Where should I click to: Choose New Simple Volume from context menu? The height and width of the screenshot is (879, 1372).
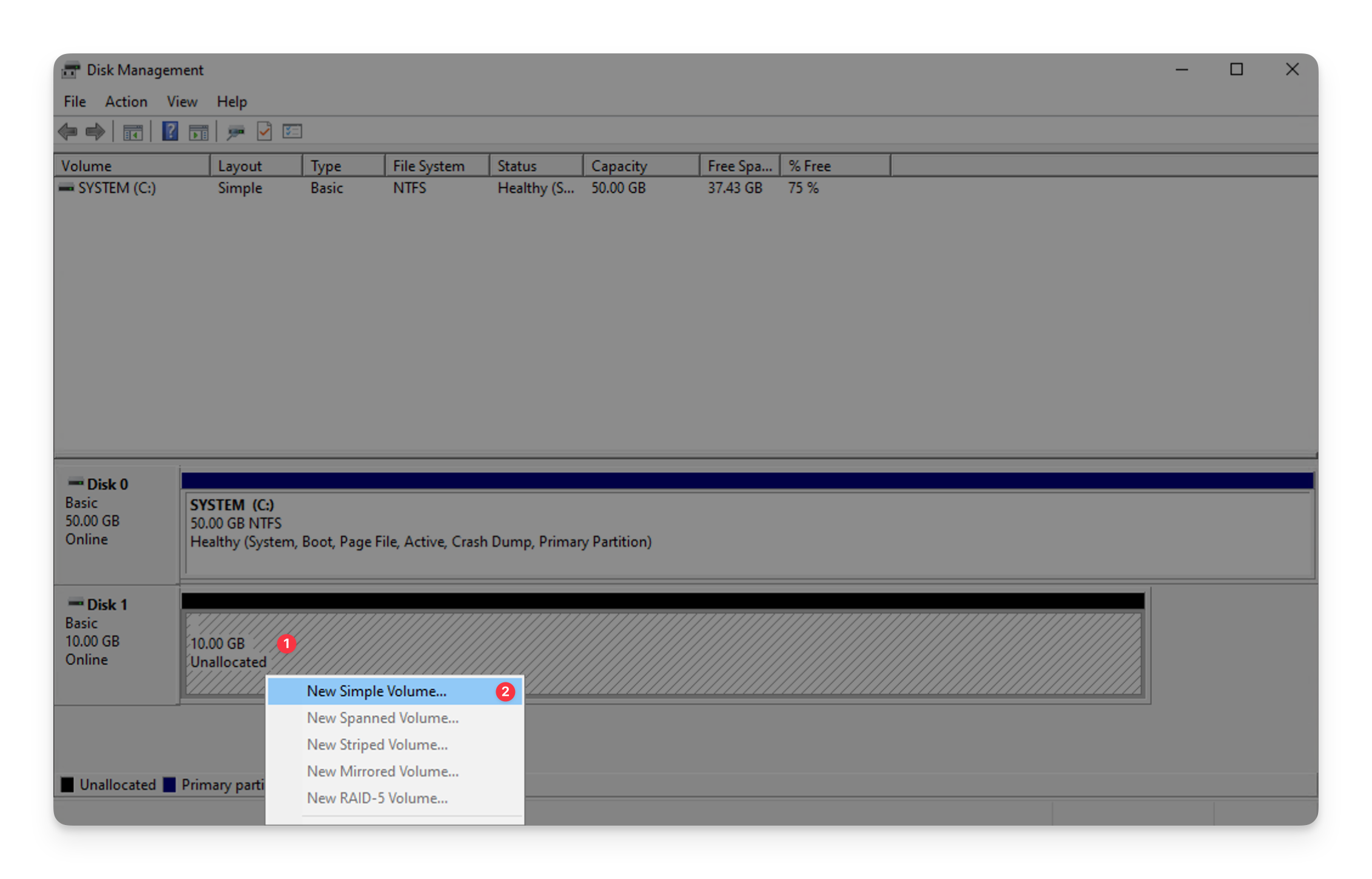point(376,690)
